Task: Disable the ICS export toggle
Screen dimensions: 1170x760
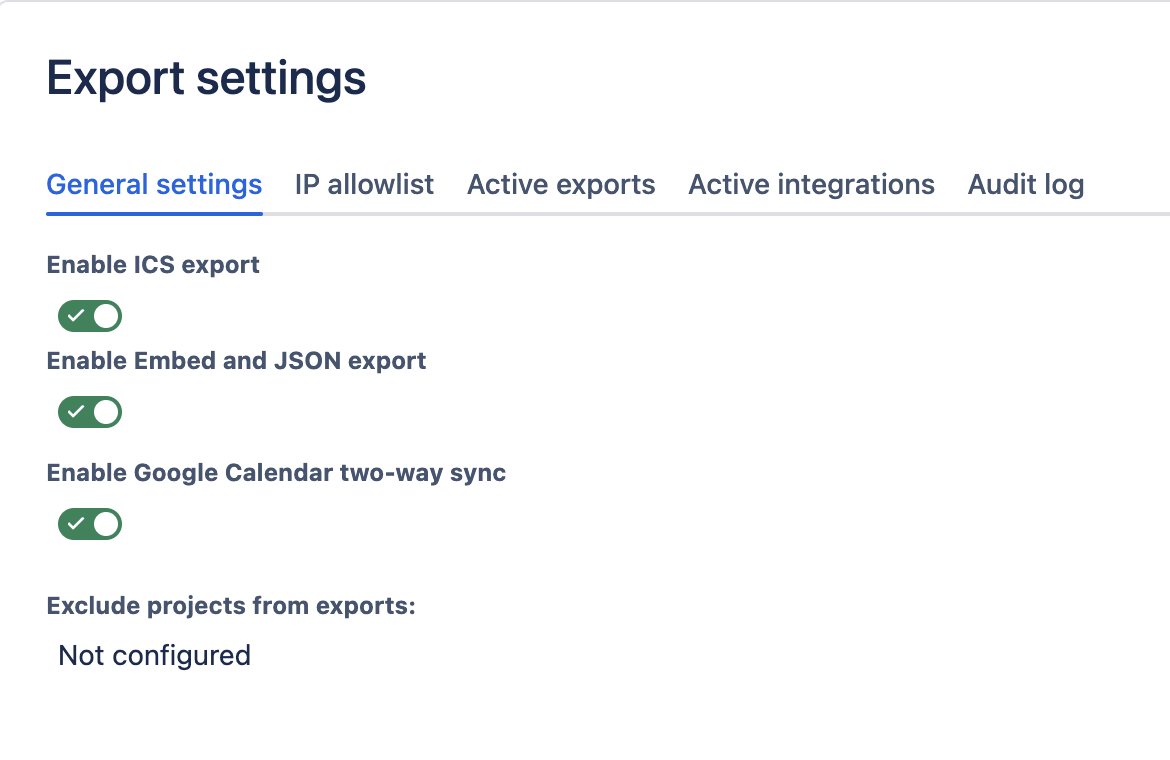Action: (x=90, y=317)
